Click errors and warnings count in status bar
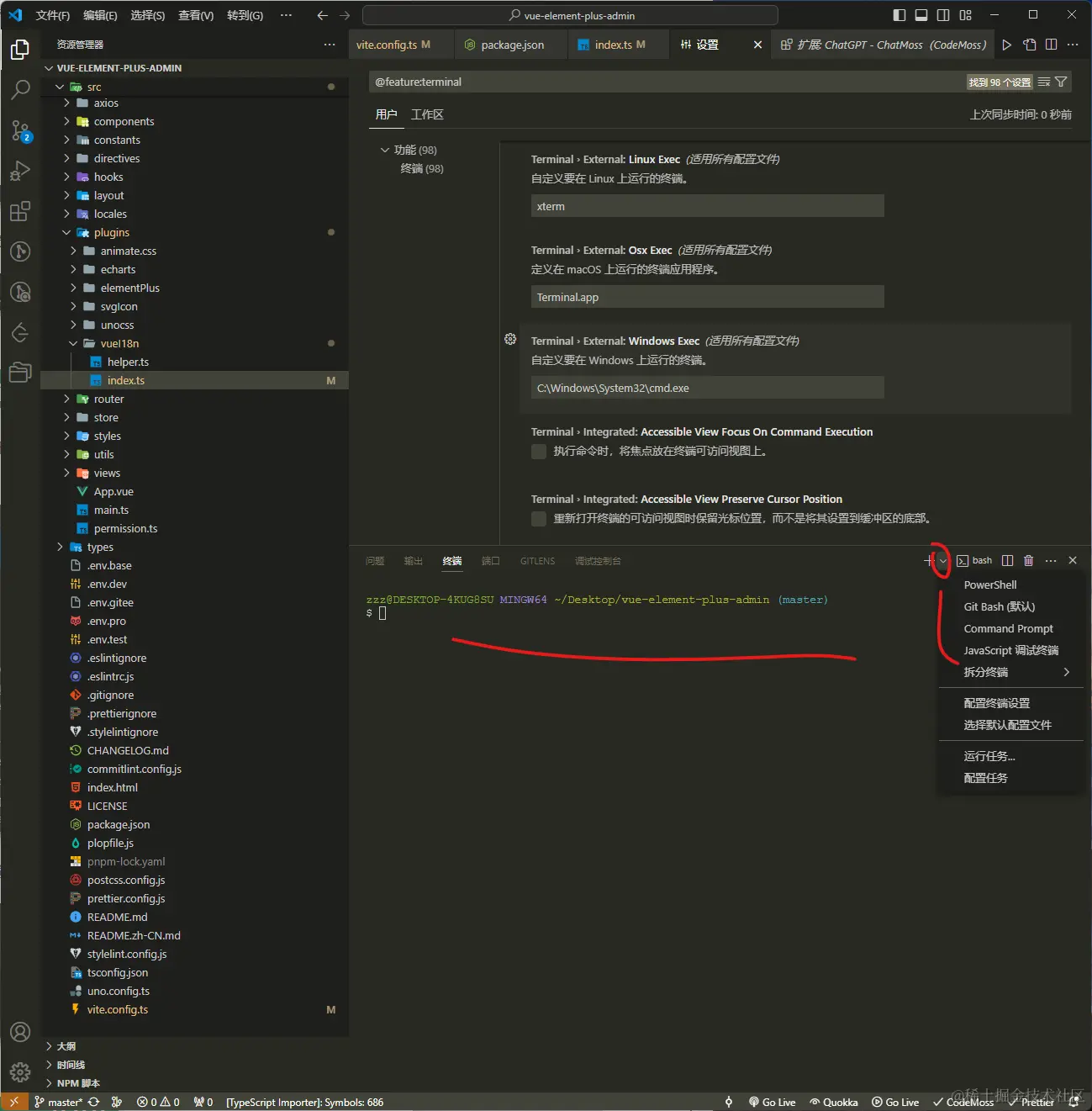 pos(158,1102)
